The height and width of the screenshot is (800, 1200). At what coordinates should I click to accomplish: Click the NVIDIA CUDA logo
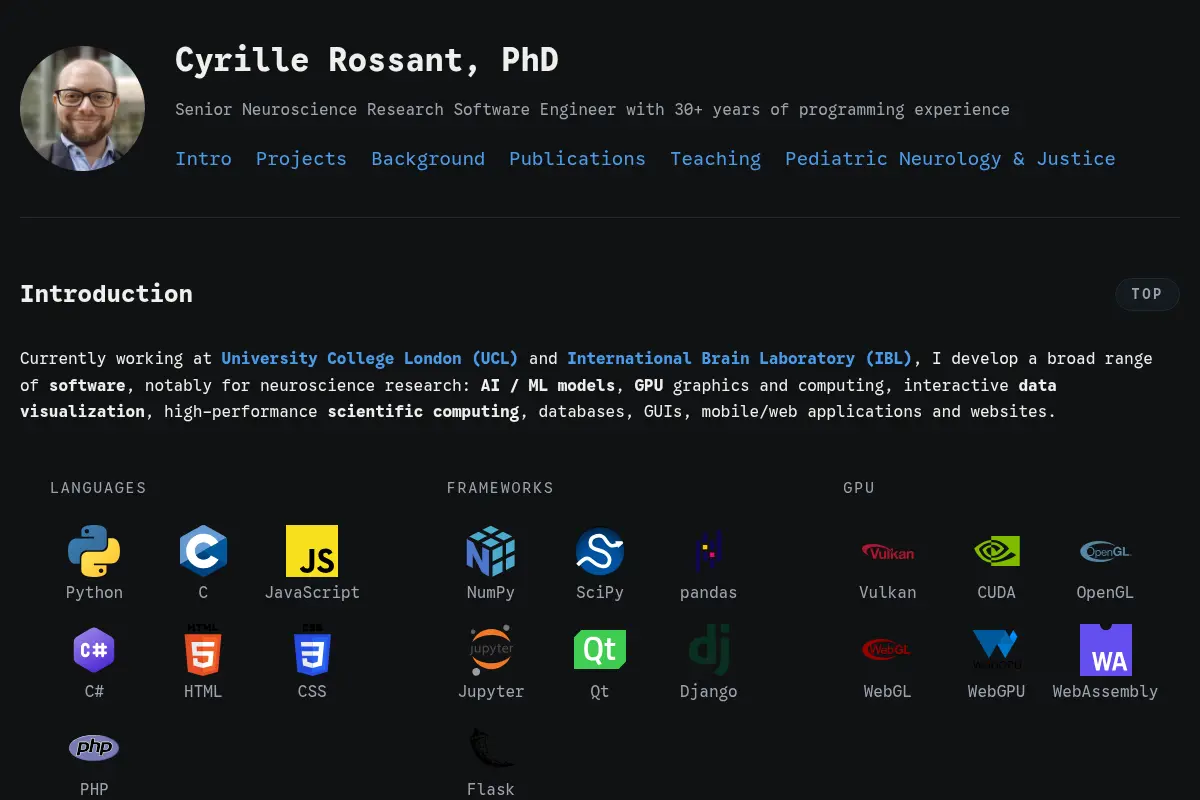click(997, 551)
